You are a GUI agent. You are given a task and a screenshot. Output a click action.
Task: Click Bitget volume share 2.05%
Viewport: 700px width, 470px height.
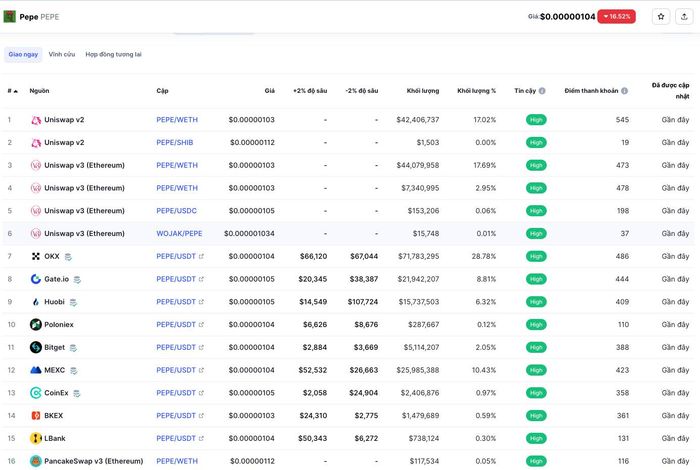pos(486,347)
